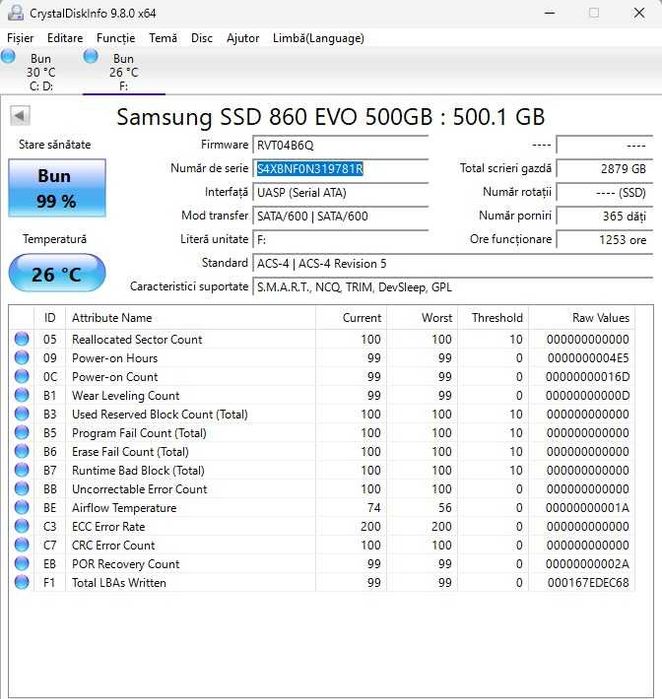Select the Wear Leveling Count attribute name
Image resolution: width=662 pixels, height=699 pixels.
click(x=126, y=396)
